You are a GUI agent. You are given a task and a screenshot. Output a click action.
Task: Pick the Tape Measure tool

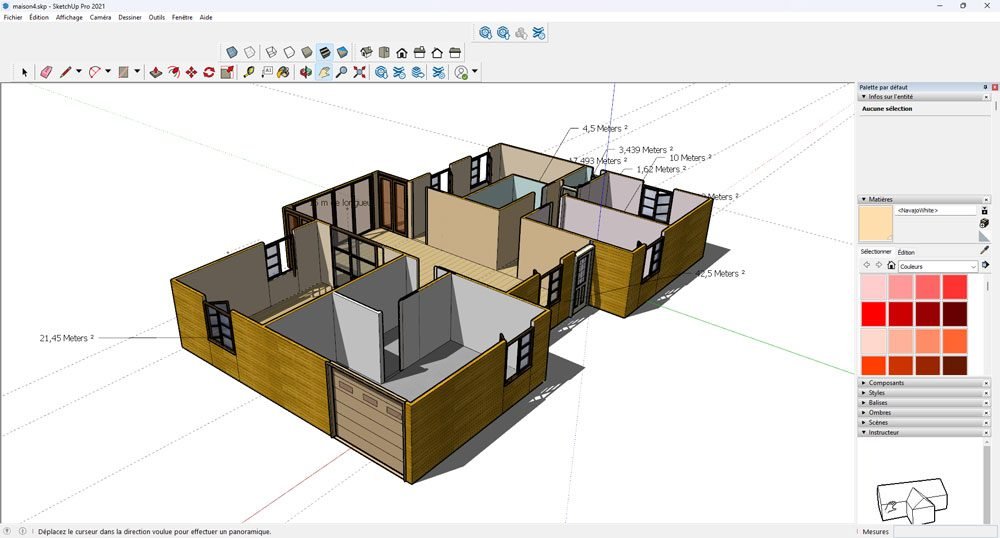click(x=249, y=72)
